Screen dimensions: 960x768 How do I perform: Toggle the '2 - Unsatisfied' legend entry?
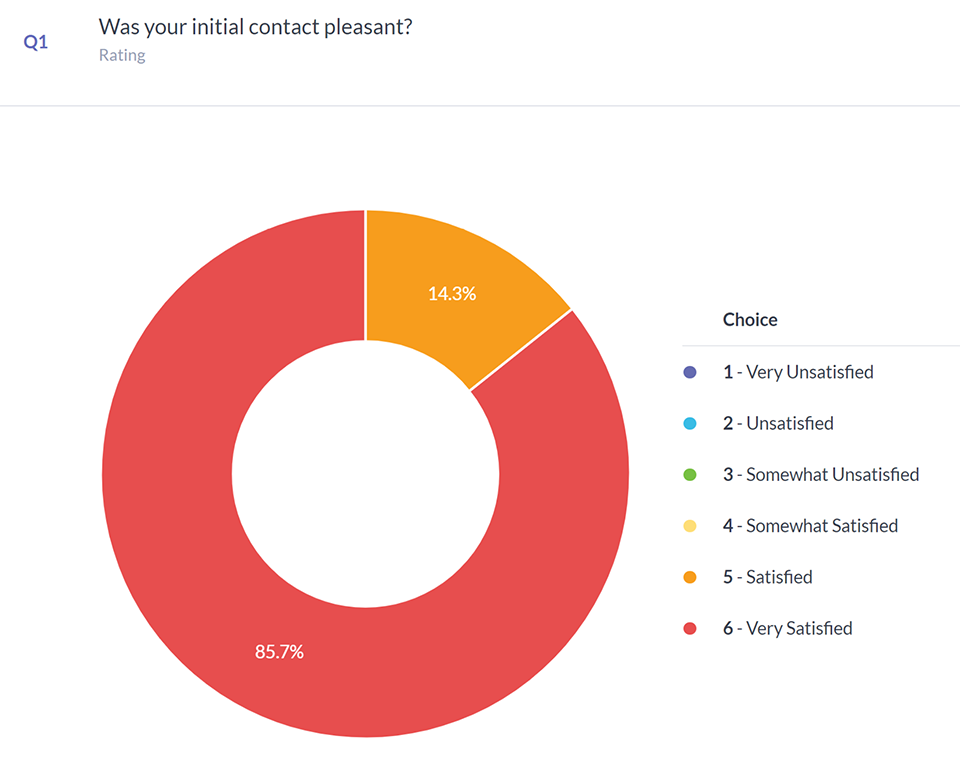(x=778, y=424)
